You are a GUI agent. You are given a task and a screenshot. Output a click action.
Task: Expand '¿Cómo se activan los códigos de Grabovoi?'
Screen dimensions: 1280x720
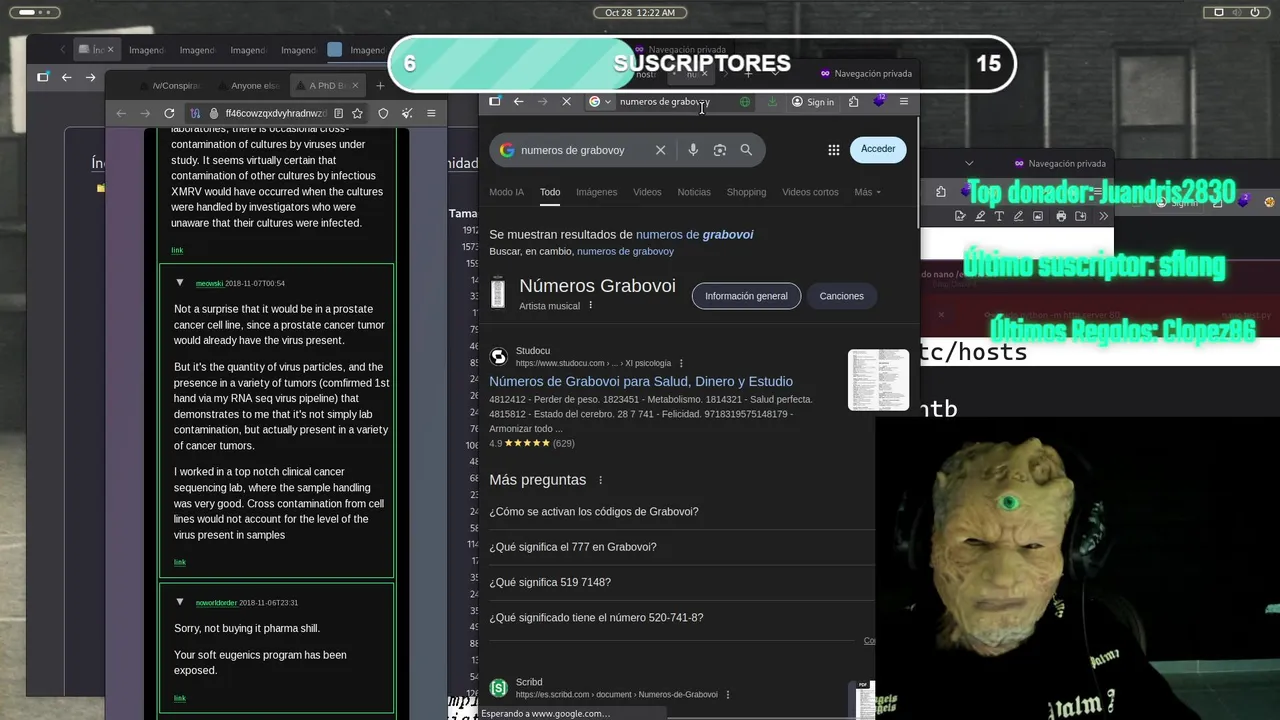point(681,512)
